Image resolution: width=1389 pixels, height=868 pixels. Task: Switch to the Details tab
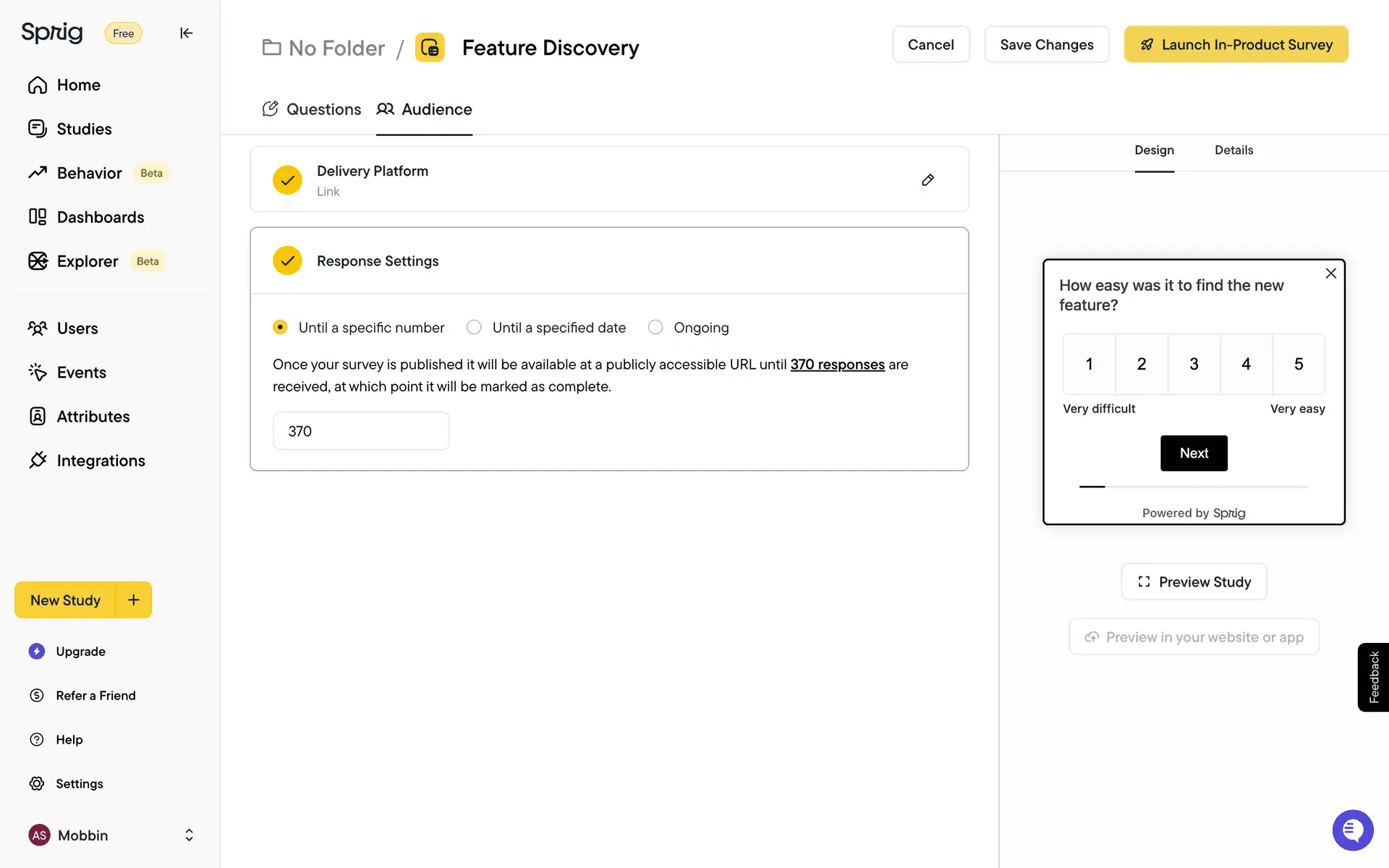pyautogui.click(x=1233, y=150)
